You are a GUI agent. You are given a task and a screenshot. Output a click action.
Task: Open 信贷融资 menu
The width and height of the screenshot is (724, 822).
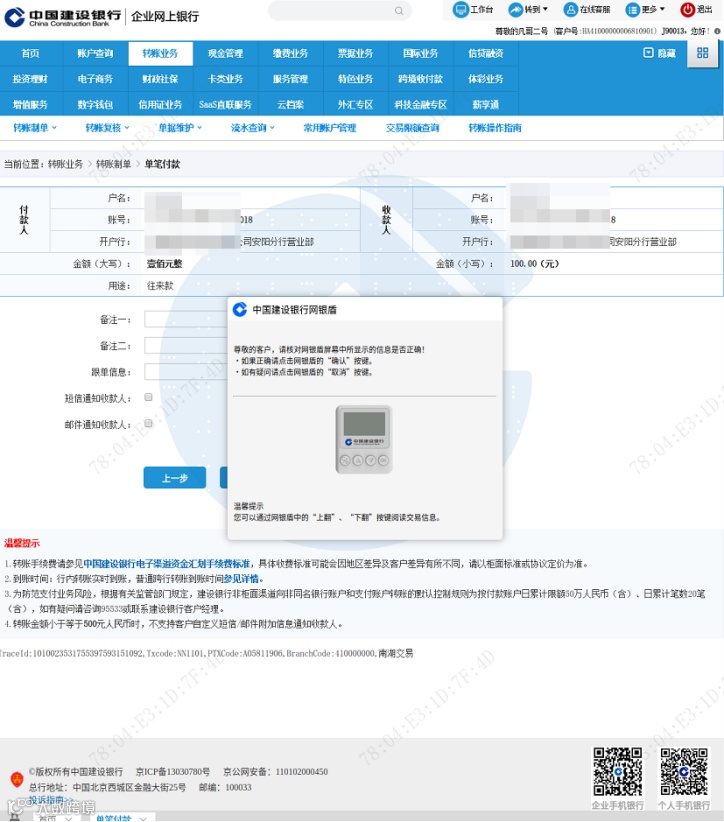[x=485, y=53]
